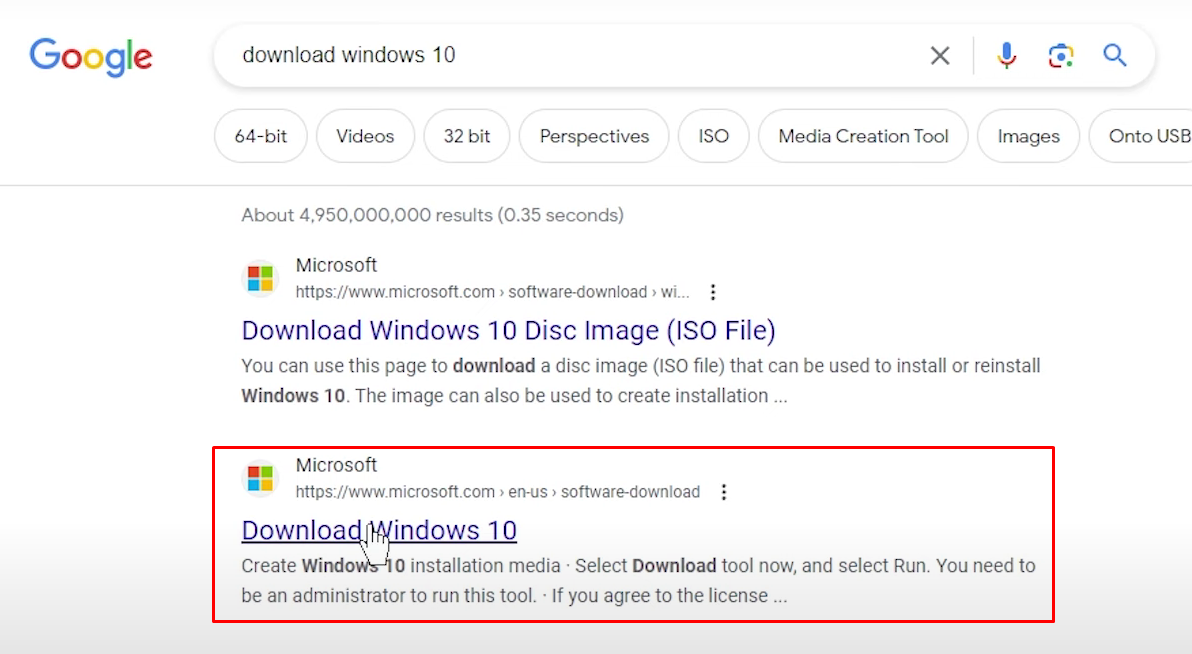The image size is (1192, 654).
Task: Start a voice search with the microphone icon
Action: (x=1006, y=55)
